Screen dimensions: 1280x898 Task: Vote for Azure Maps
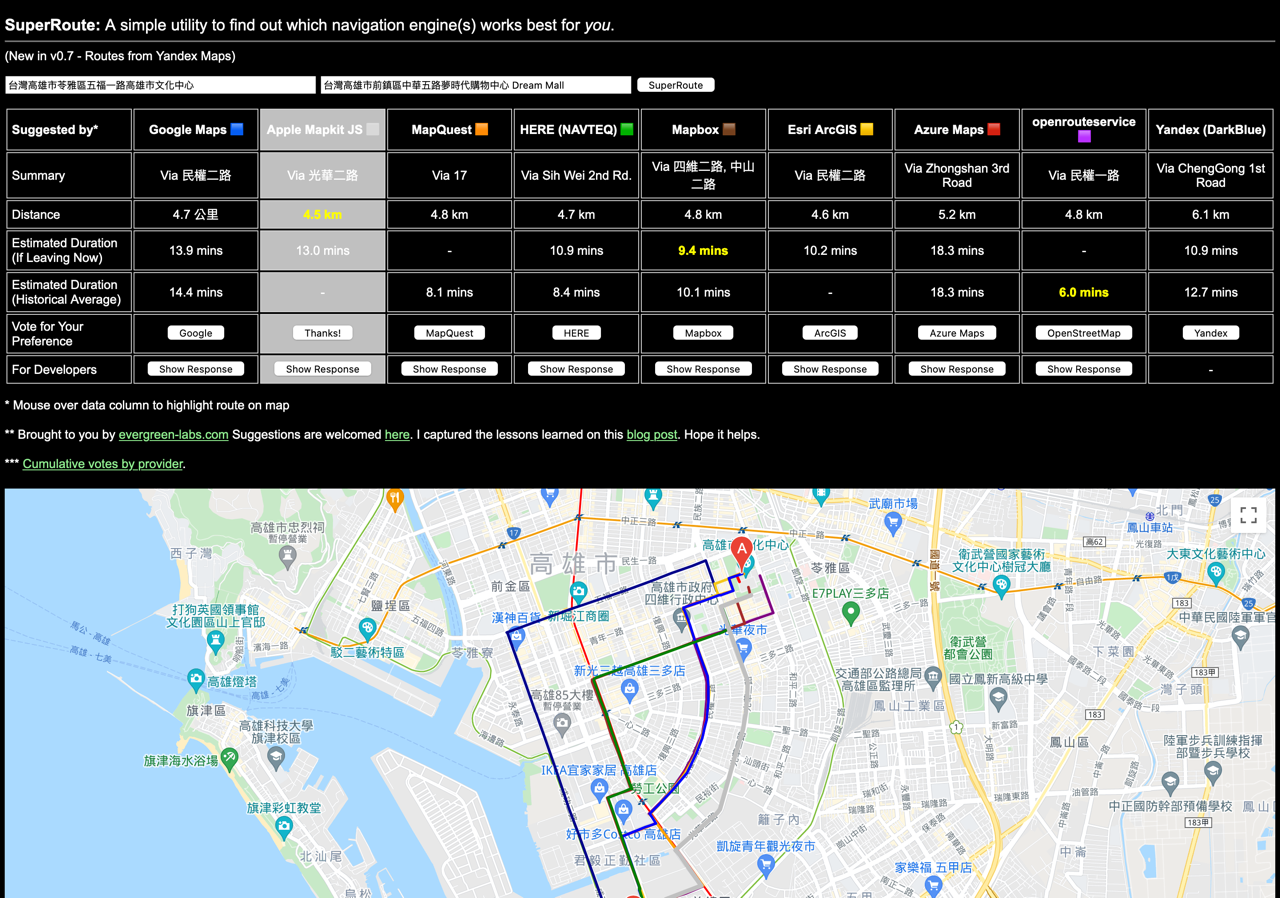(x=957, y=333)
